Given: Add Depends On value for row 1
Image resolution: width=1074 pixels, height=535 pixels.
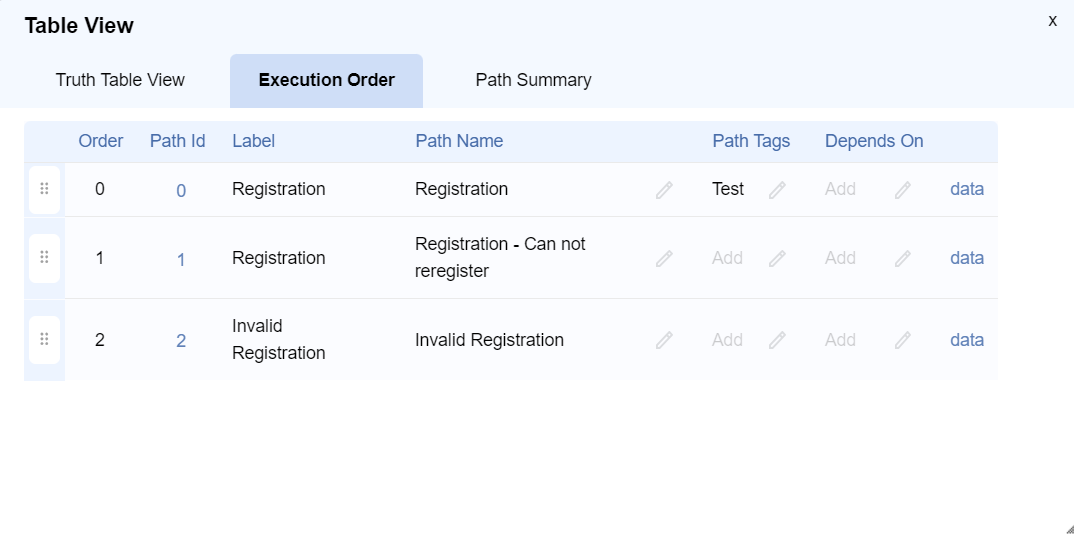Looking at the screenshot, I should 840,258.
